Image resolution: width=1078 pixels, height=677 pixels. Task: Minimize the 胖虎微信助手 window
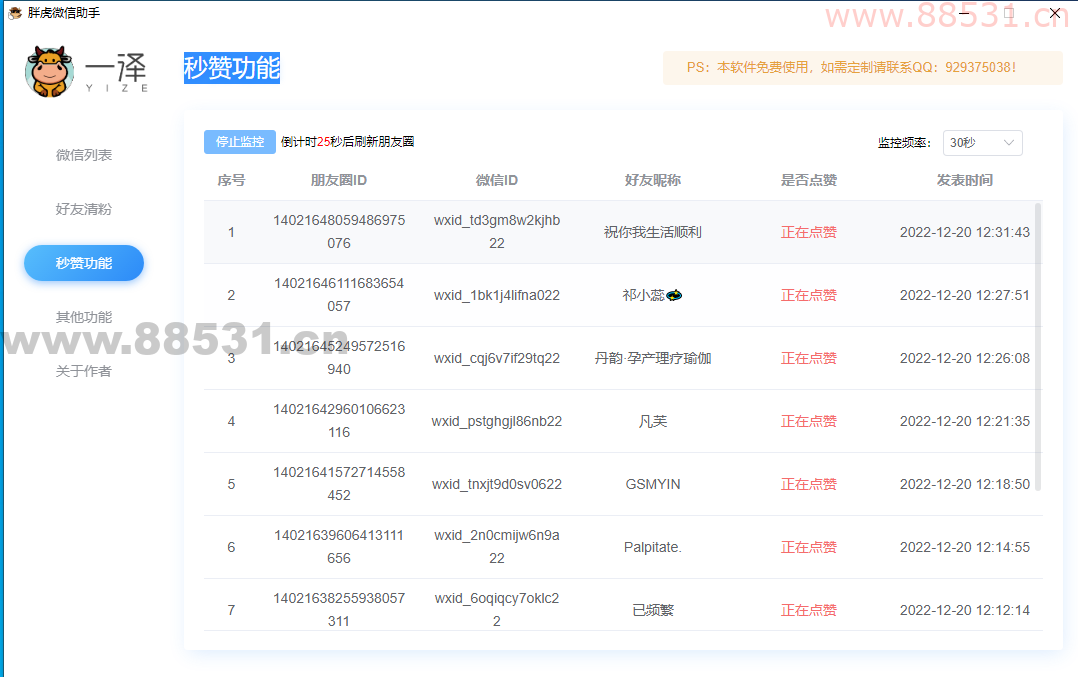coord(964,13)
